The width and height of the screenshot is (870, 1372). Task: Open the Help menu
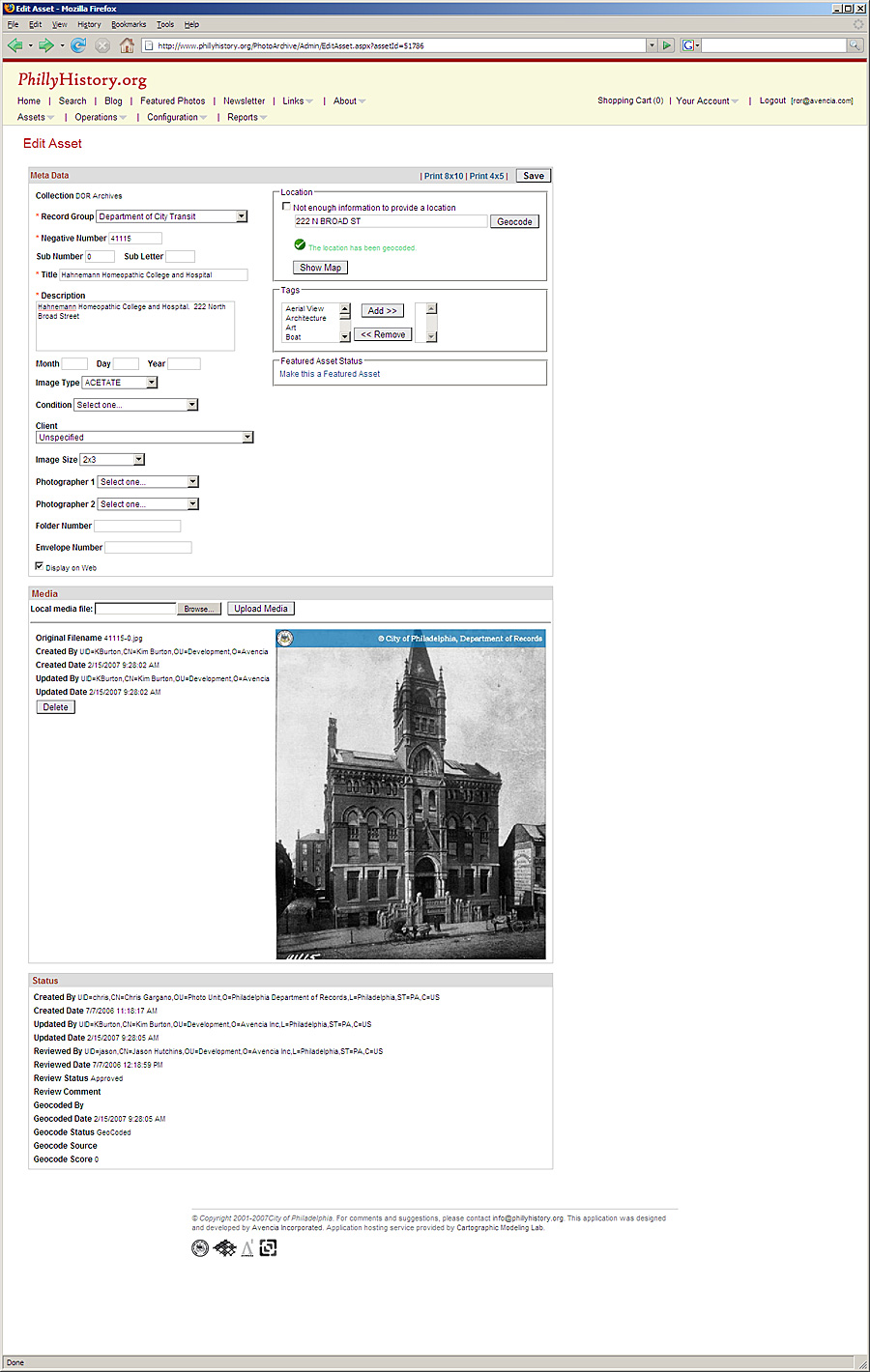(x=191, y=24)
